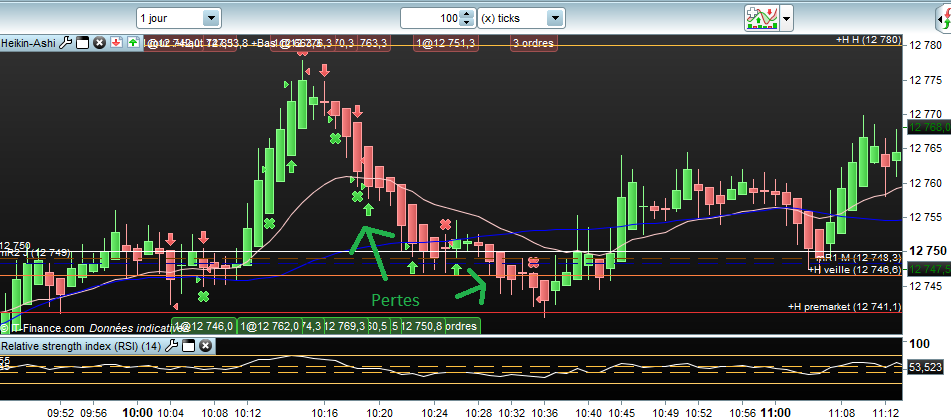Select the green '1@12 746,0' order label

[204, 326]
